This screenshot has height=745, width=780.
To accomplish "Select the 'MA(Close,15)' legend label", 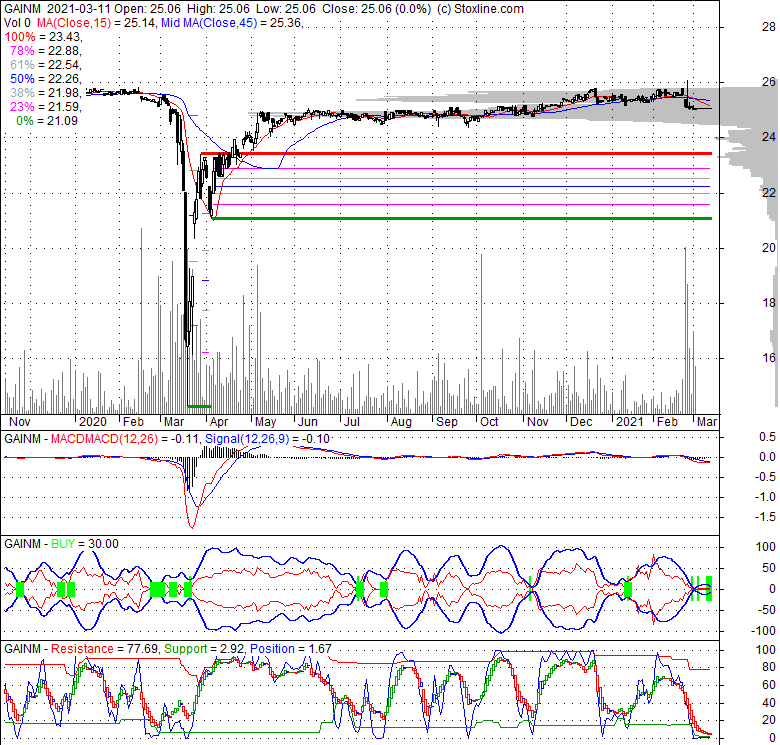I will 72,23.
